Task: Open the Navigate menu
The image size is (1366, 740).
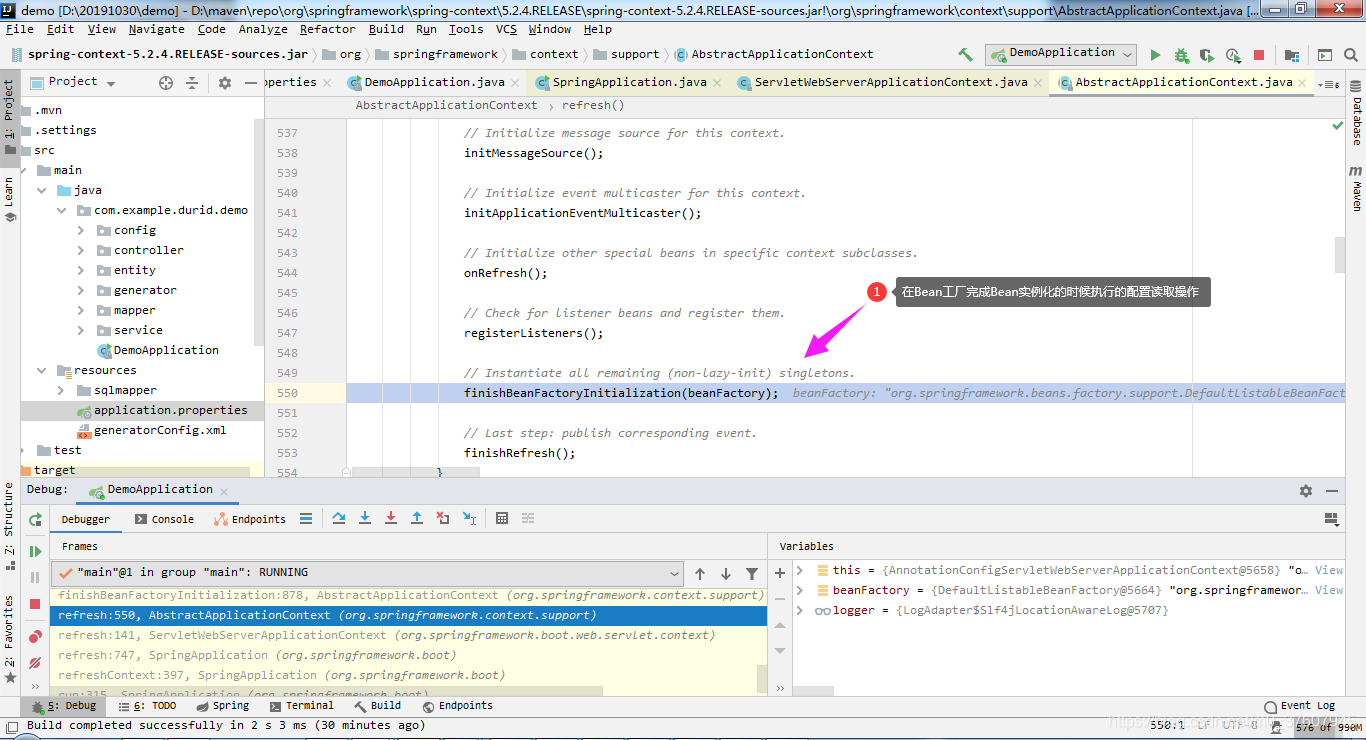Action: click(x=156, y=29)
